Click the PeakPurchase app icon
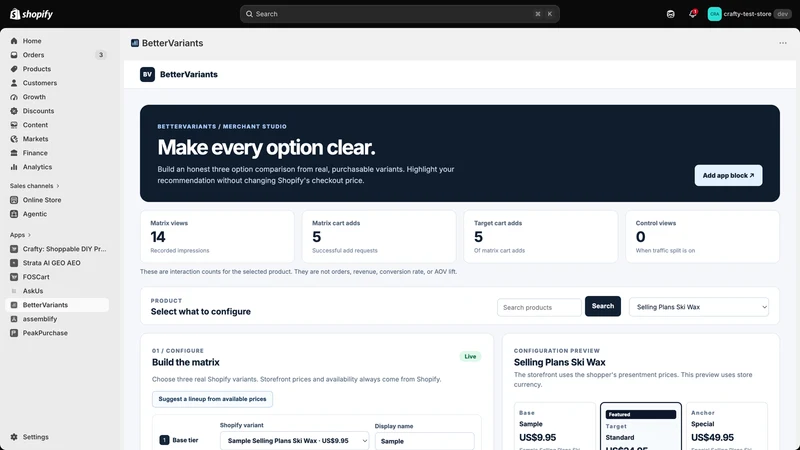The height and width of the screenshot is (450, 800). pyautogui.click(x=14, y=333)
